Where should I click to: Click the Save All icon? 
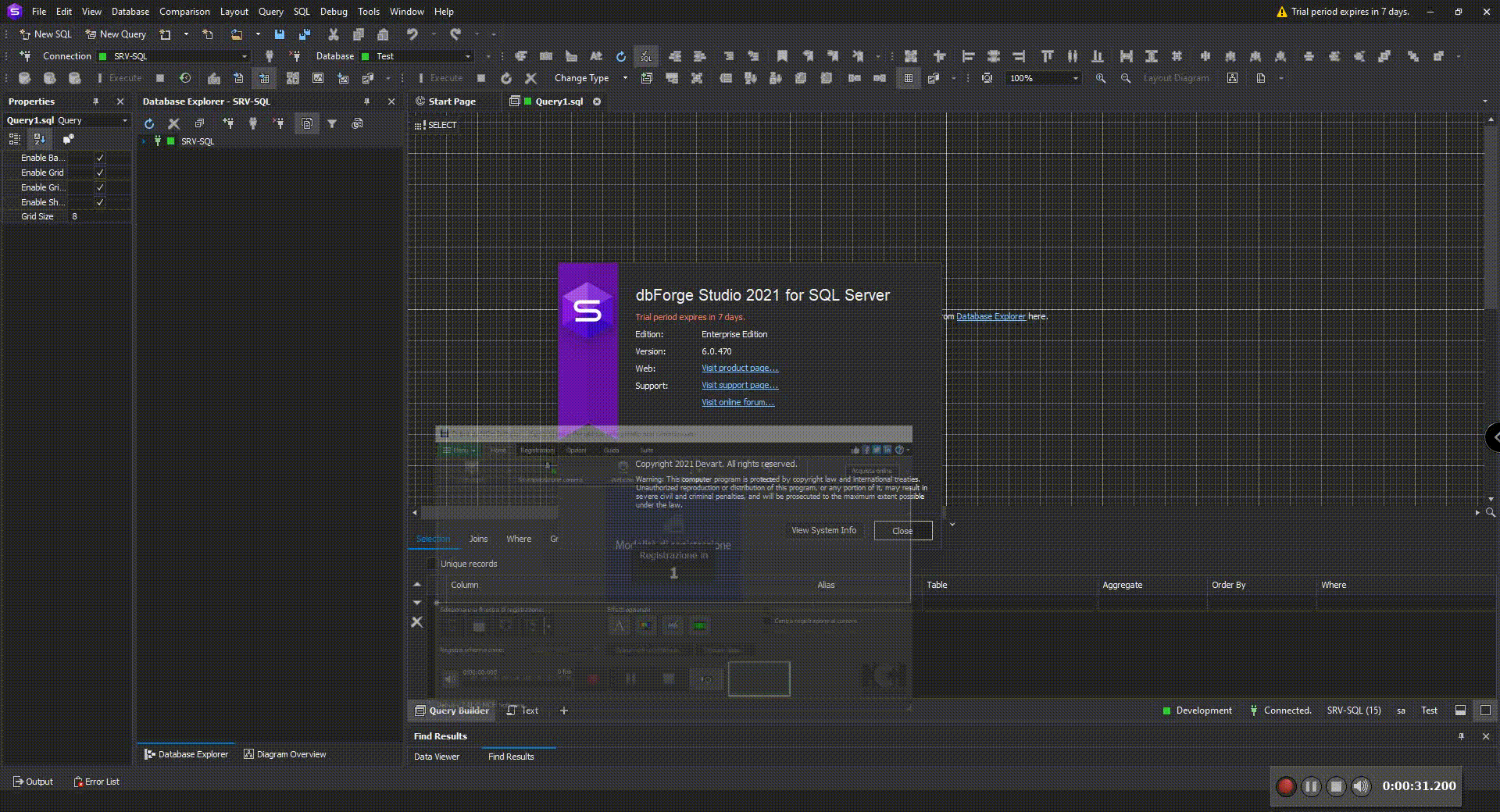click(304, 34)
